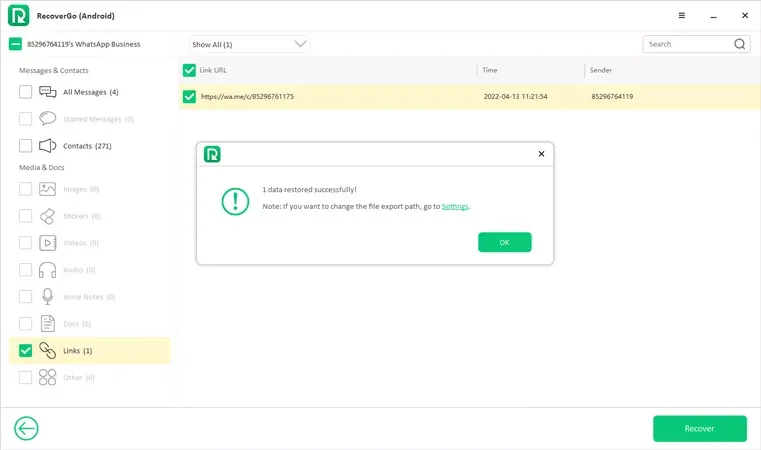Check the Contacts checkbox
761x450 pixels.
tap(25, 146)
